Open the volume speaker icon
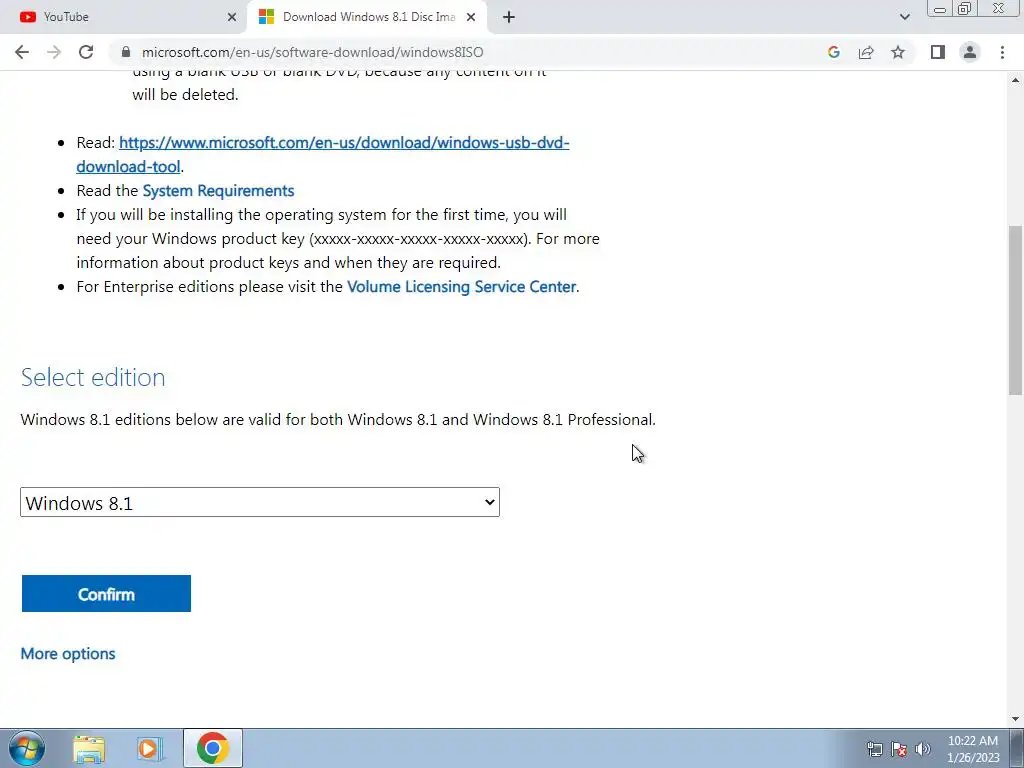Image resolution: width=1024 pixels, height=768 pixels. (923, 749)
